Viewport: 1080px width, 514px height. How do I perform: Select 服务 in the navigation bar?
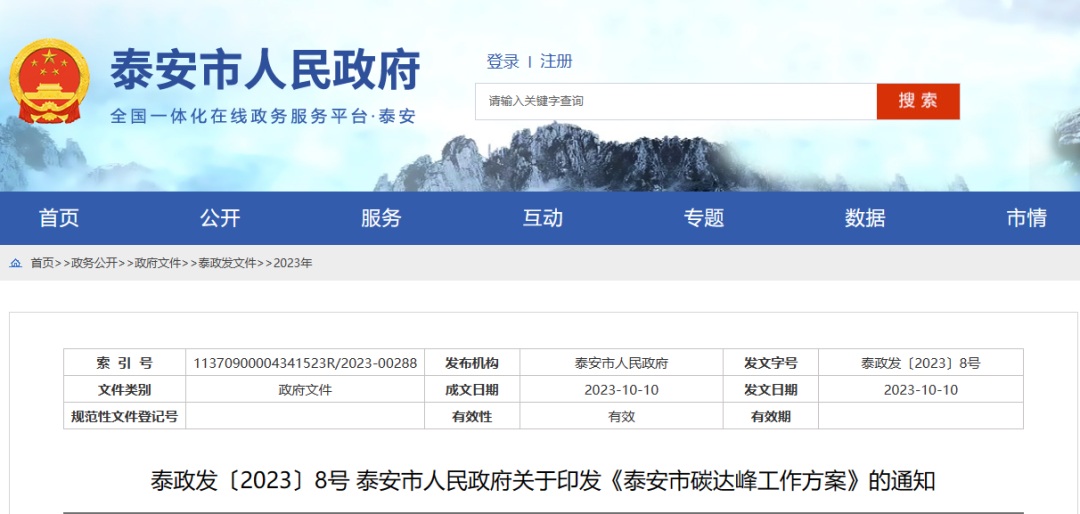point(381,218)
